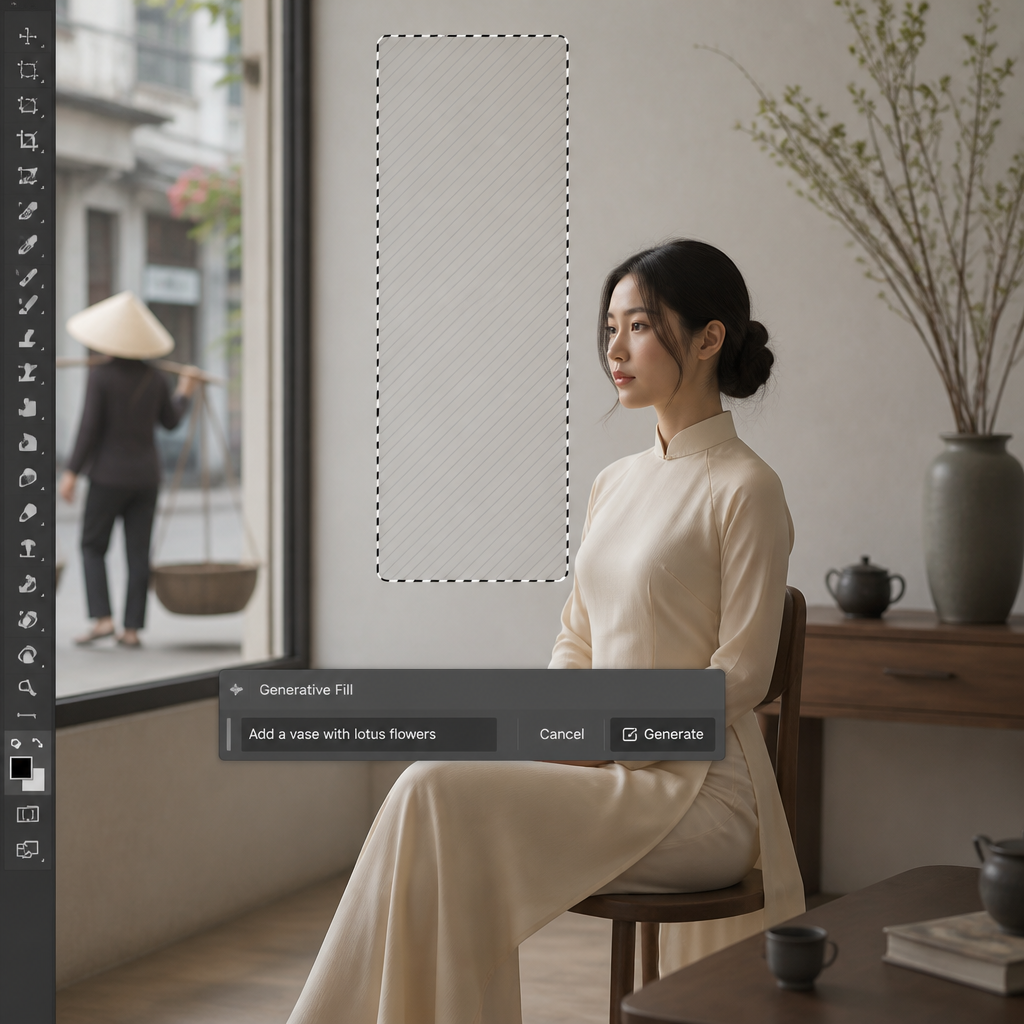The height and width of the screenshot is (1024, 1024).
Task: Select the Rectangular Marquee tool
Action: click(x=27, y=70)
